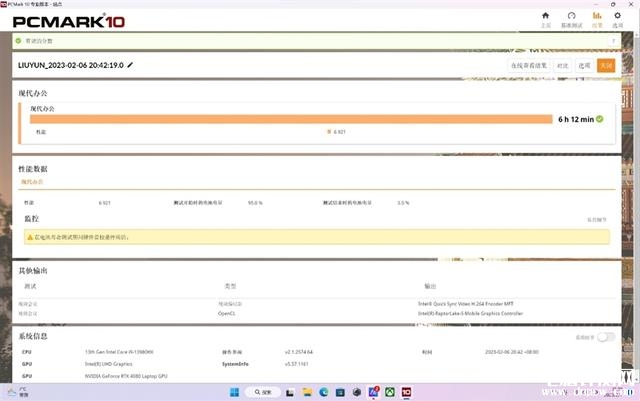Select the 现代办公 tab under performance data
Viewport: 640px width, 401px height.
point(32,182)
